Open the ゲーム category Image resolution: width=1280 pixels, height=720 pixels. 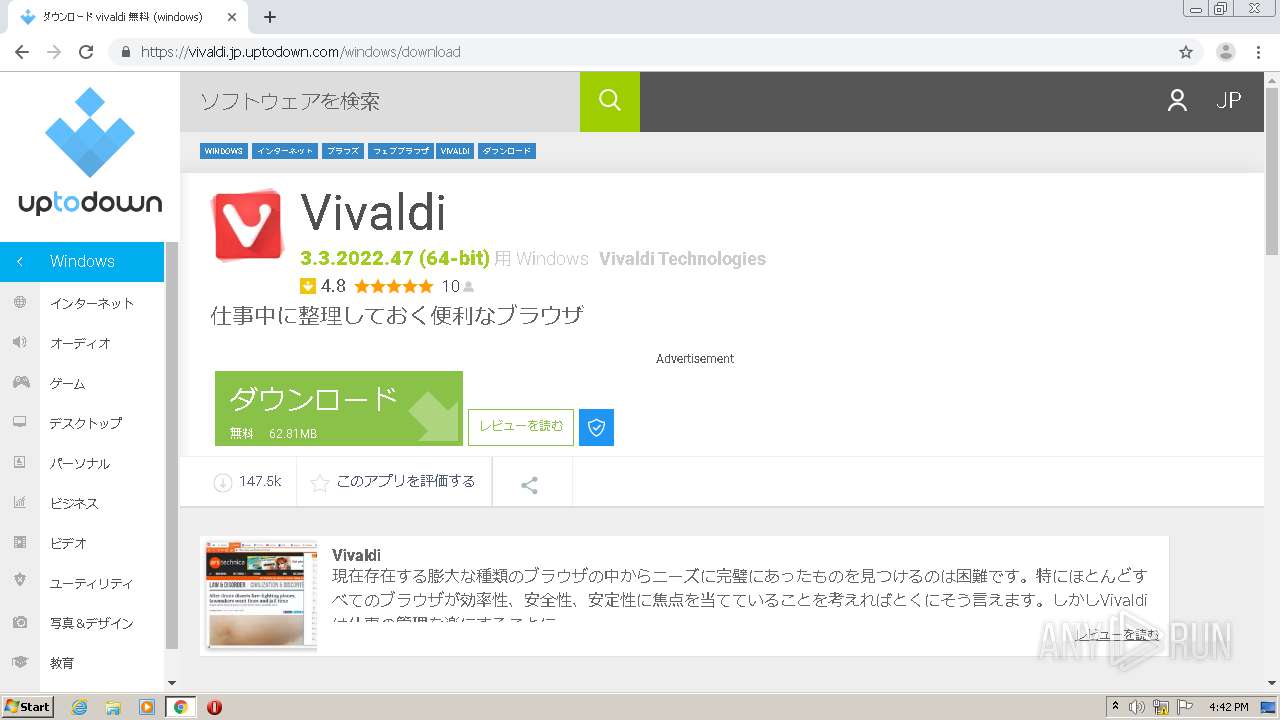tap(68, 383)
